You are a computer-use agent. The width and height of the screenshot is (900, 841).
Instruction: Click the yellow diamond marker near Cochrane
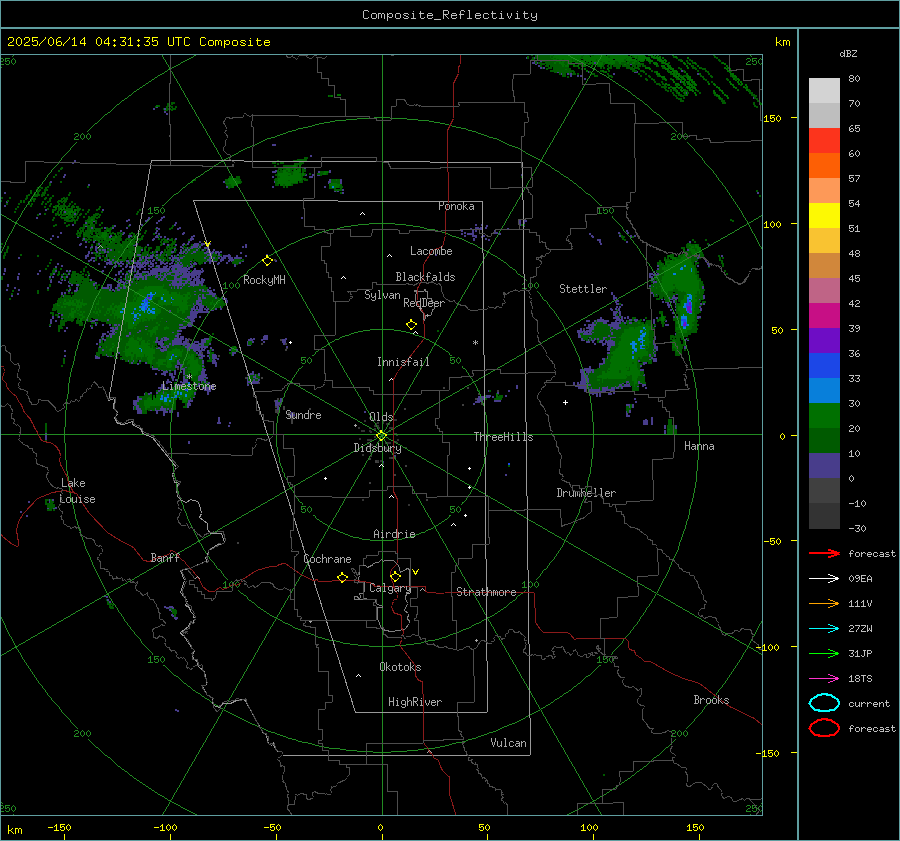pyautogui.click(x=342, y=578)
